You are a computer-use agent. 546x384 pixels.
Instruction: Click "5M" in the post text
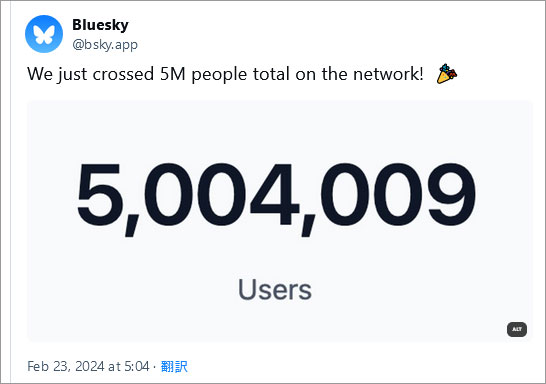tap(172, 74)
